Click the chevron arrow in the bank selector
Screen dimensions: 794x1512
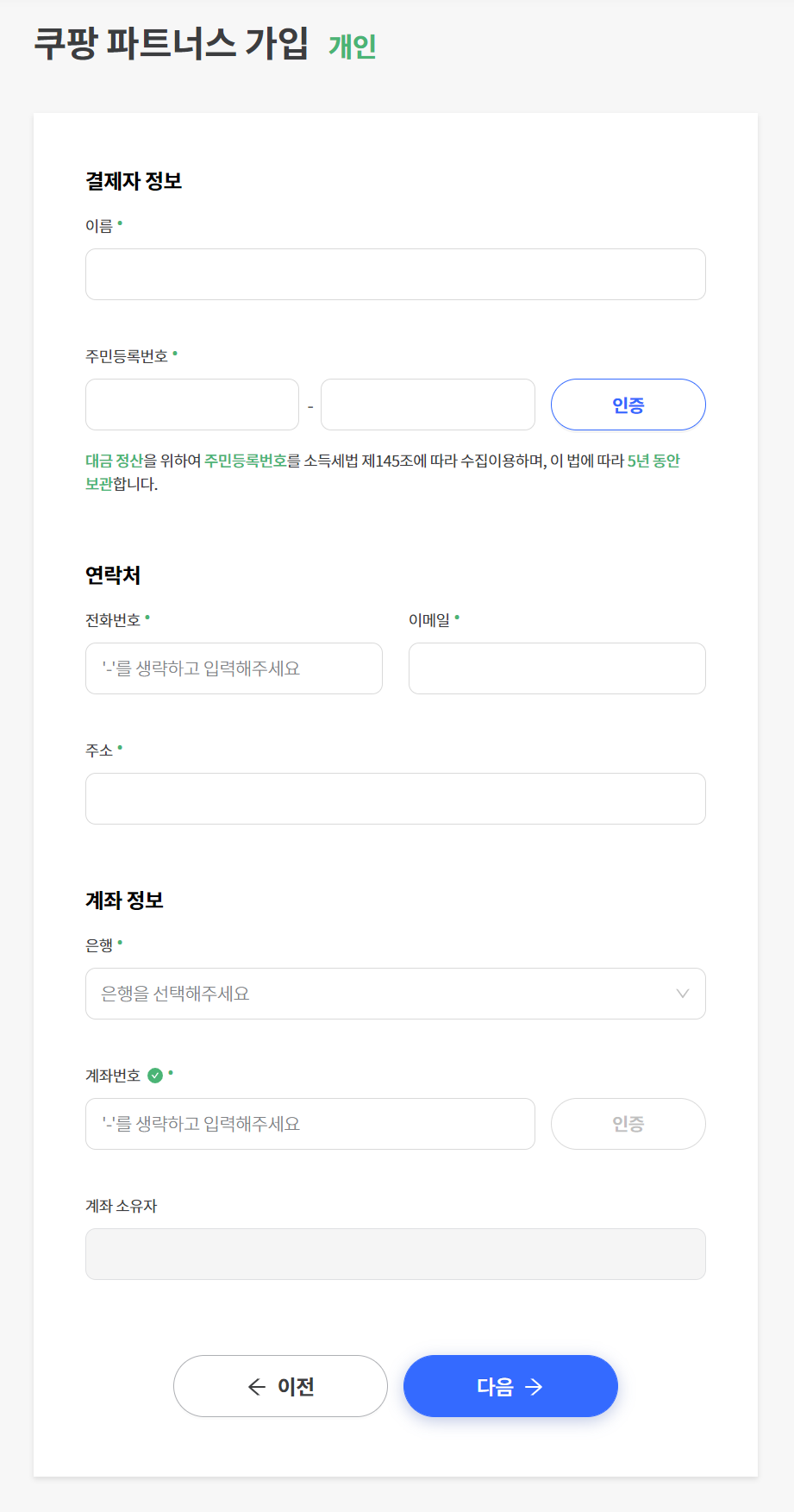click(x=683, y=994)
